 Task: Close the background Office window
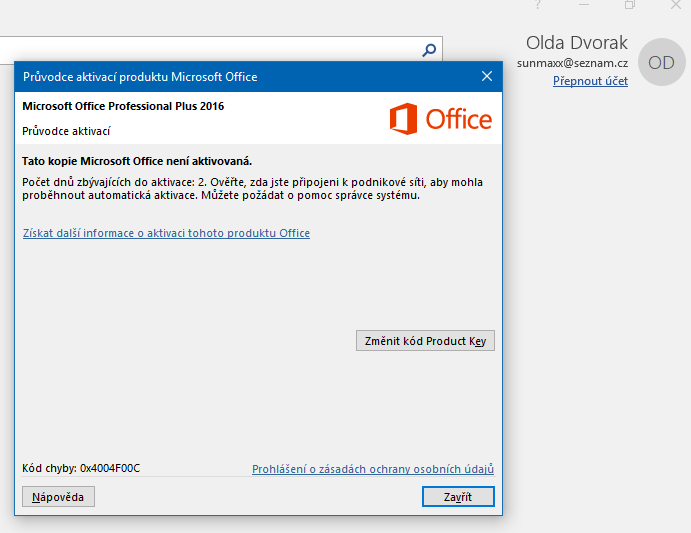click(676, 5)
